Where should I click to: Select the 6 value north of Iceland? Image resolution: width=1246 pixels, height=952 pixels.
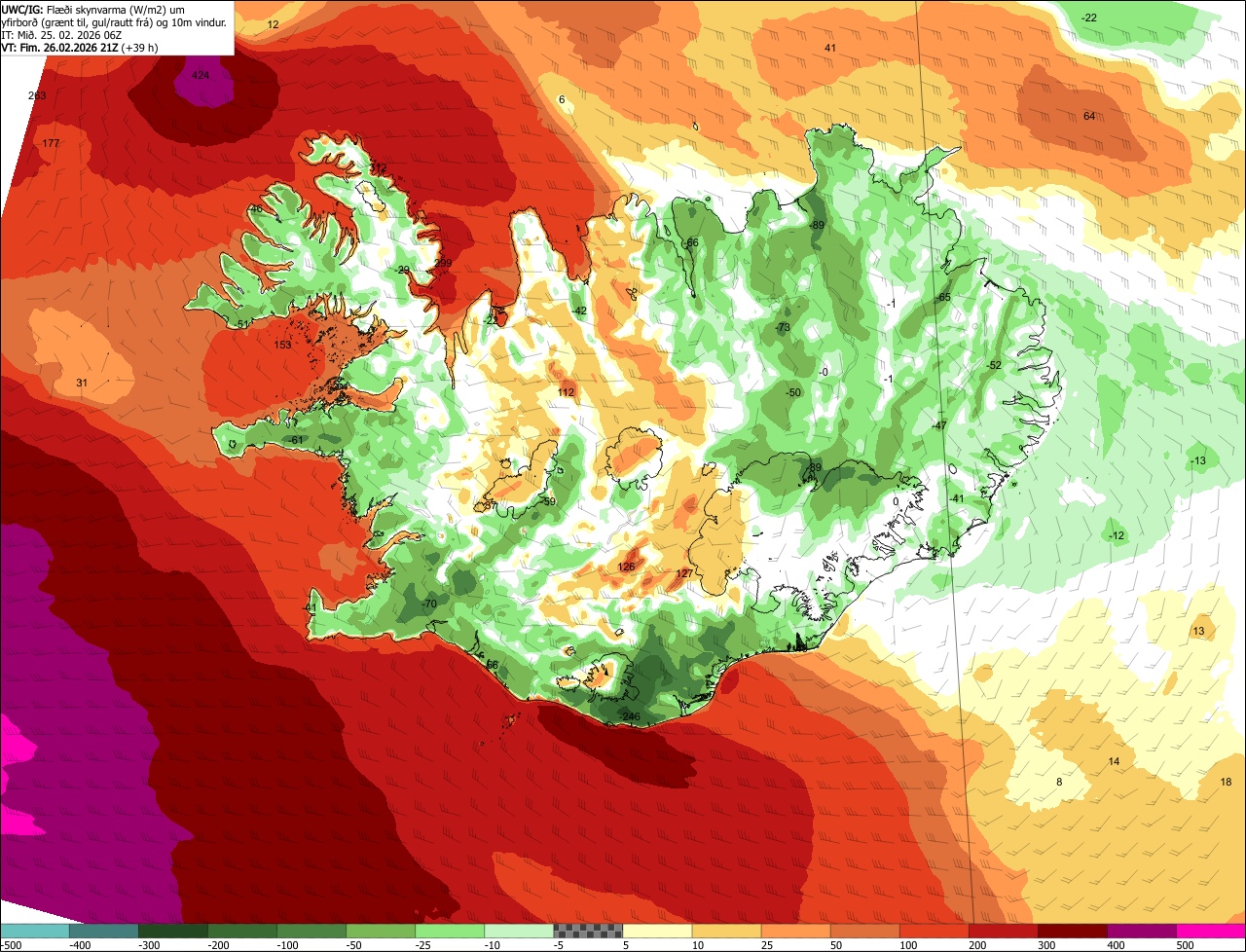point(562,99)
